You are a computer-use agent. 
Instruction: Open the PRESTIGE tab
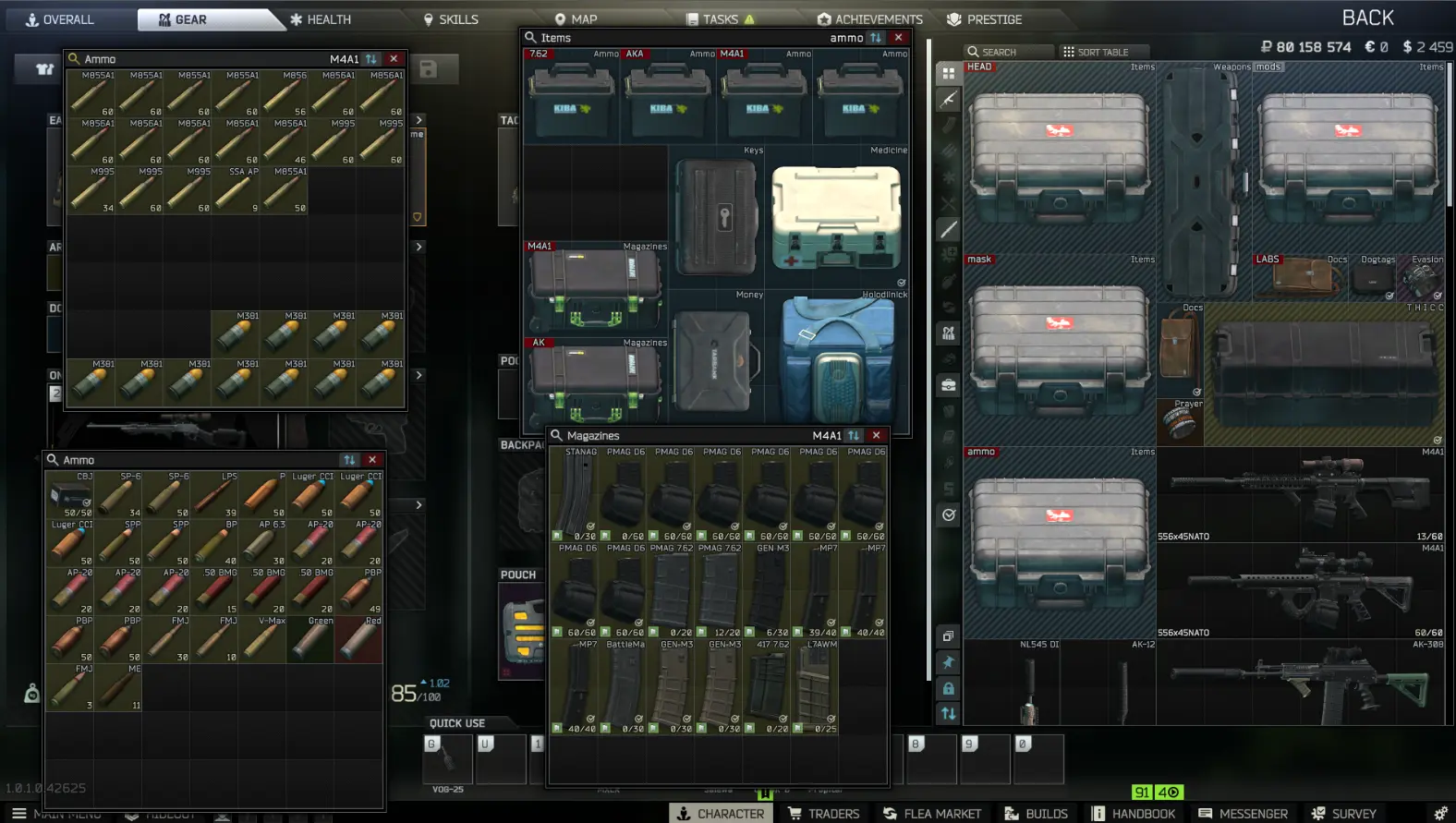pyautogui.click(x=985, y=19)
